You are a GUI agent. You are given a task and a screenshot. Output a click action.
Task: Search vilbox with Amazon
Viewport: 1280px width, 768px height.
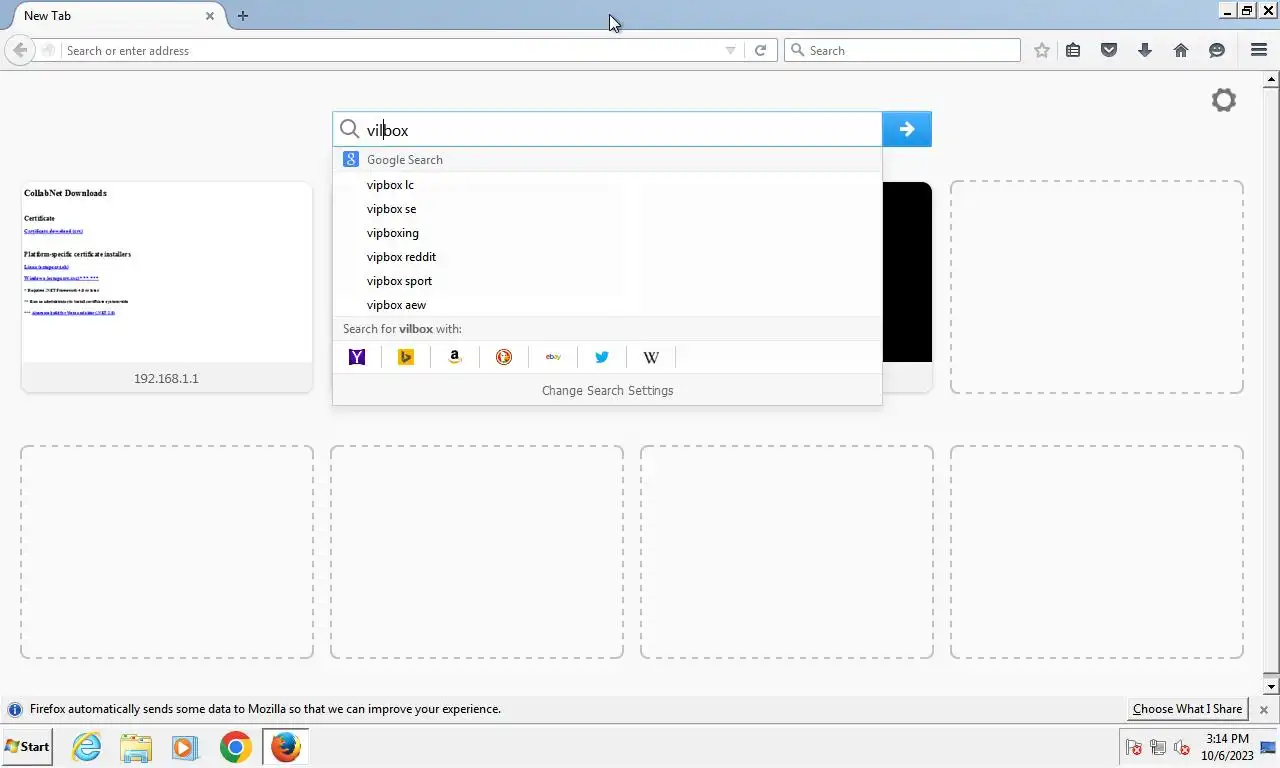(455, 357)
